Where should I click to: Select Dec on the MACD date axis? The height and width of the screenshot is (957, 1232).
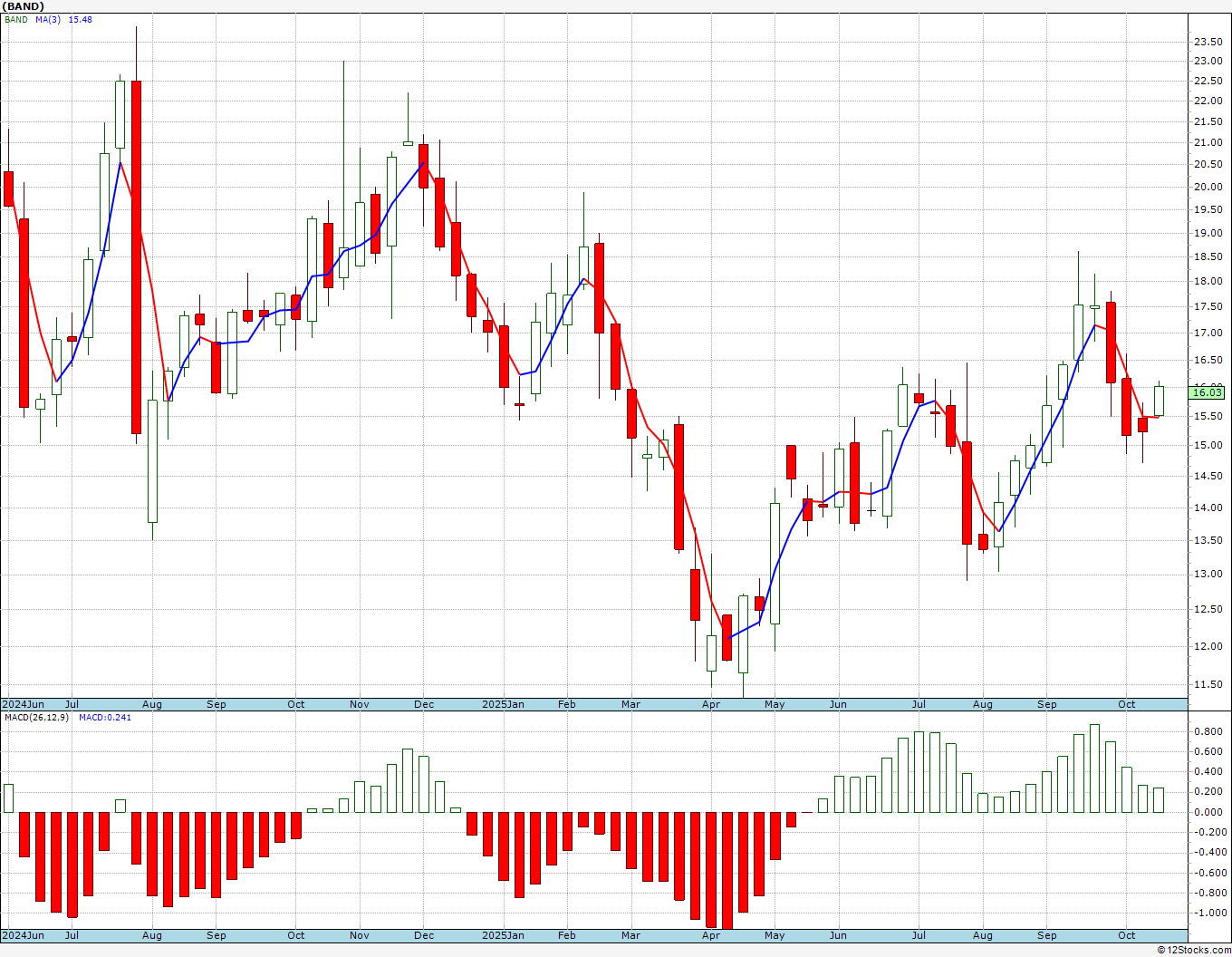[x=424, y=935]
